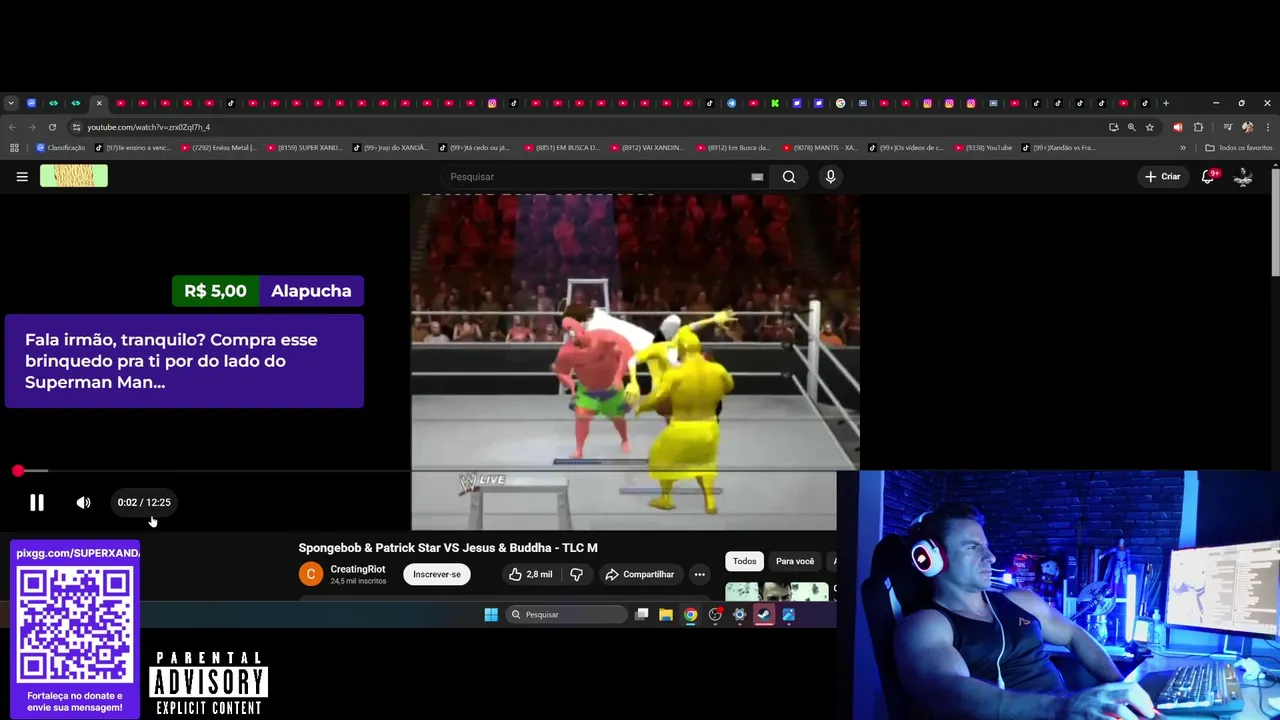
Task: Open Chrome zoom magnifier in address bar
Action: point(1131,127)
